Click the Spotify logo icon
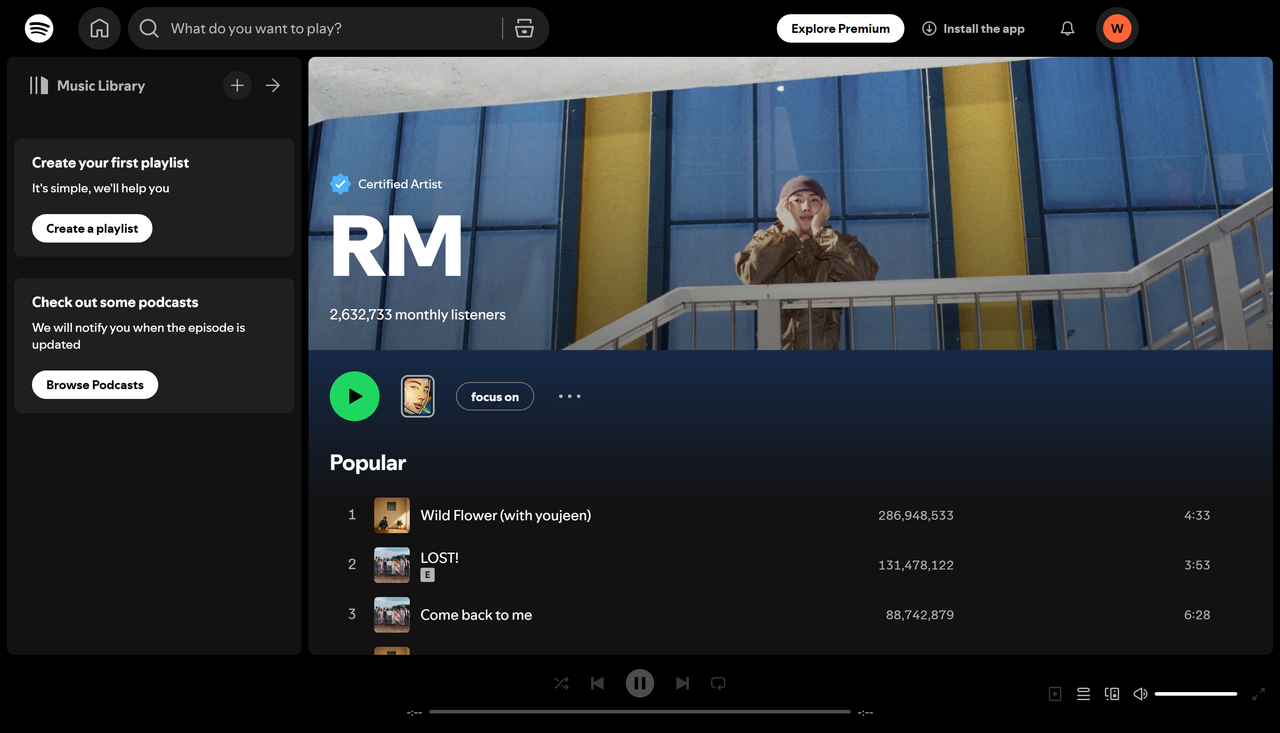 (x=39, y=29)
